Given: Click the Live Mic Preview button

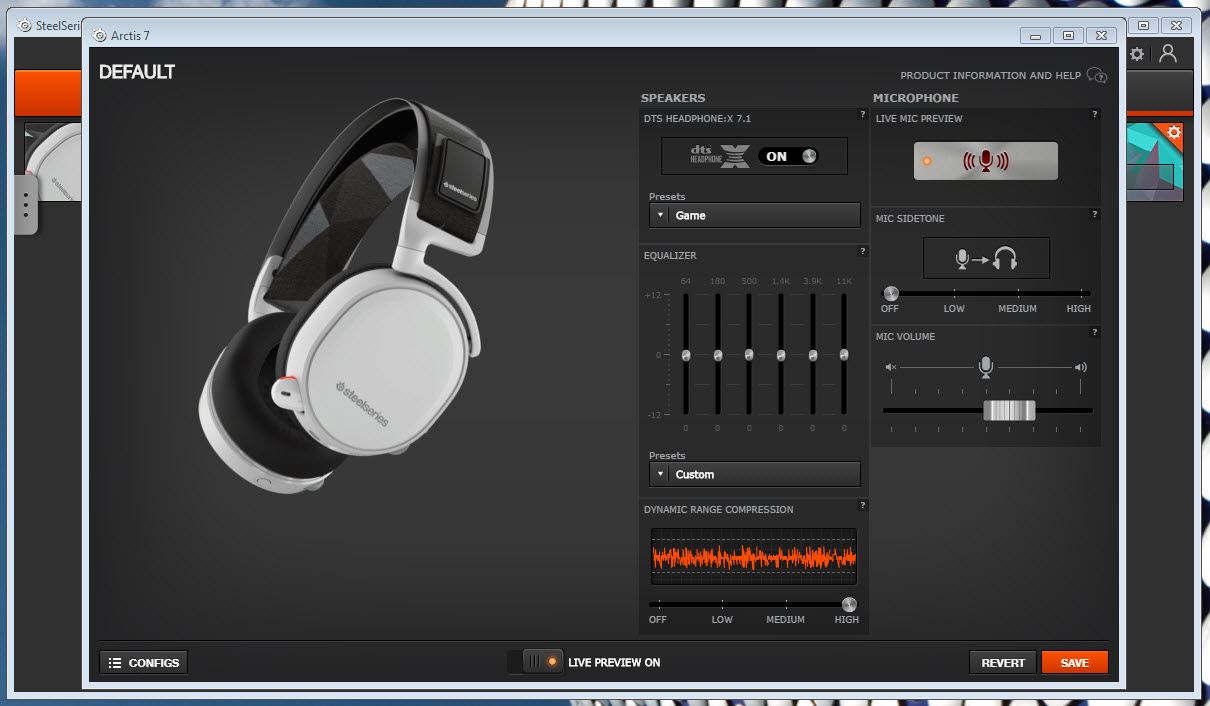Looking at the screenshot, I should click(x=985, y=161).
